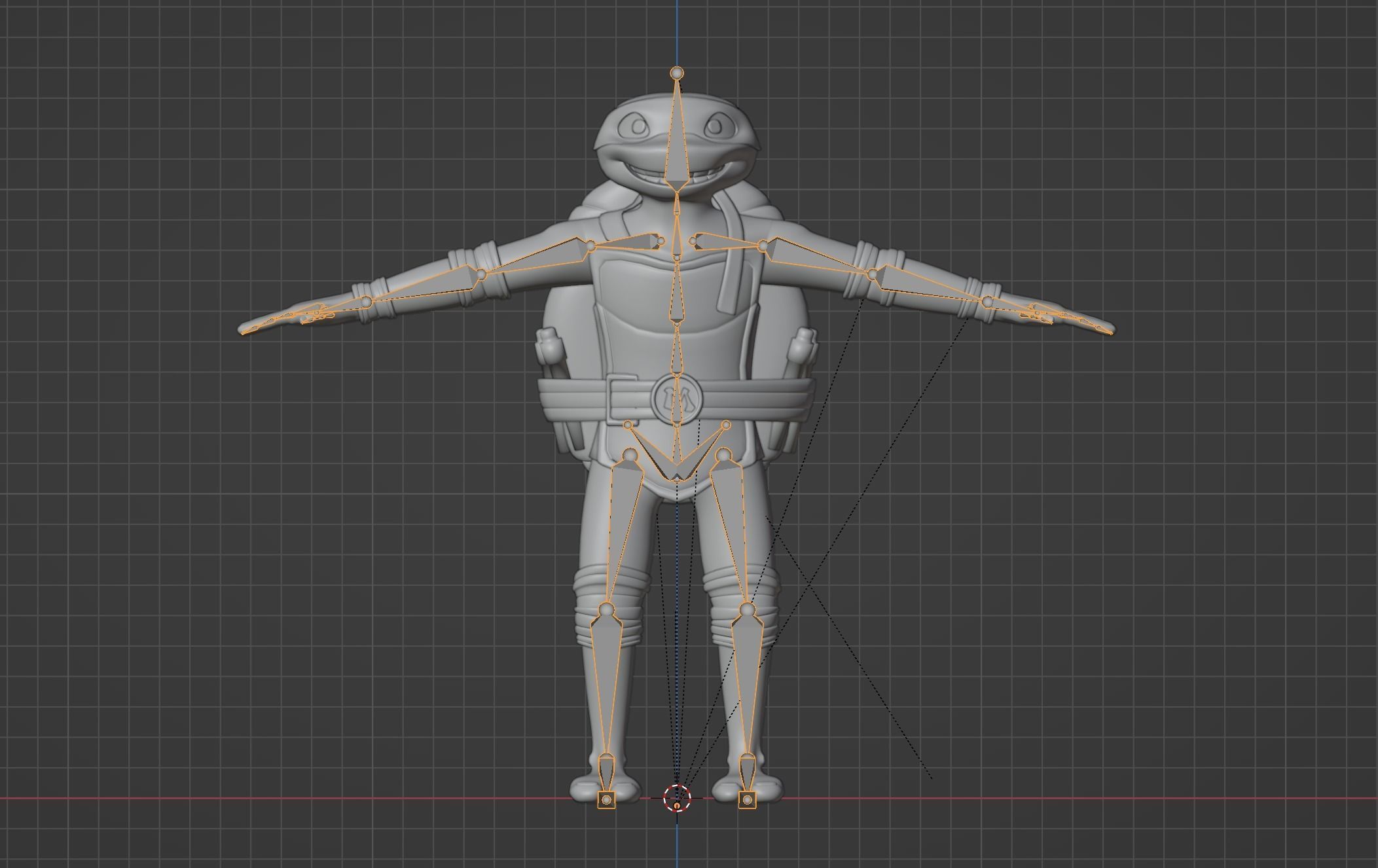Click the knee joint on viewer's left leg
Image resolution: width=1378 pixels, height=868 pixels.
[607, 610]
